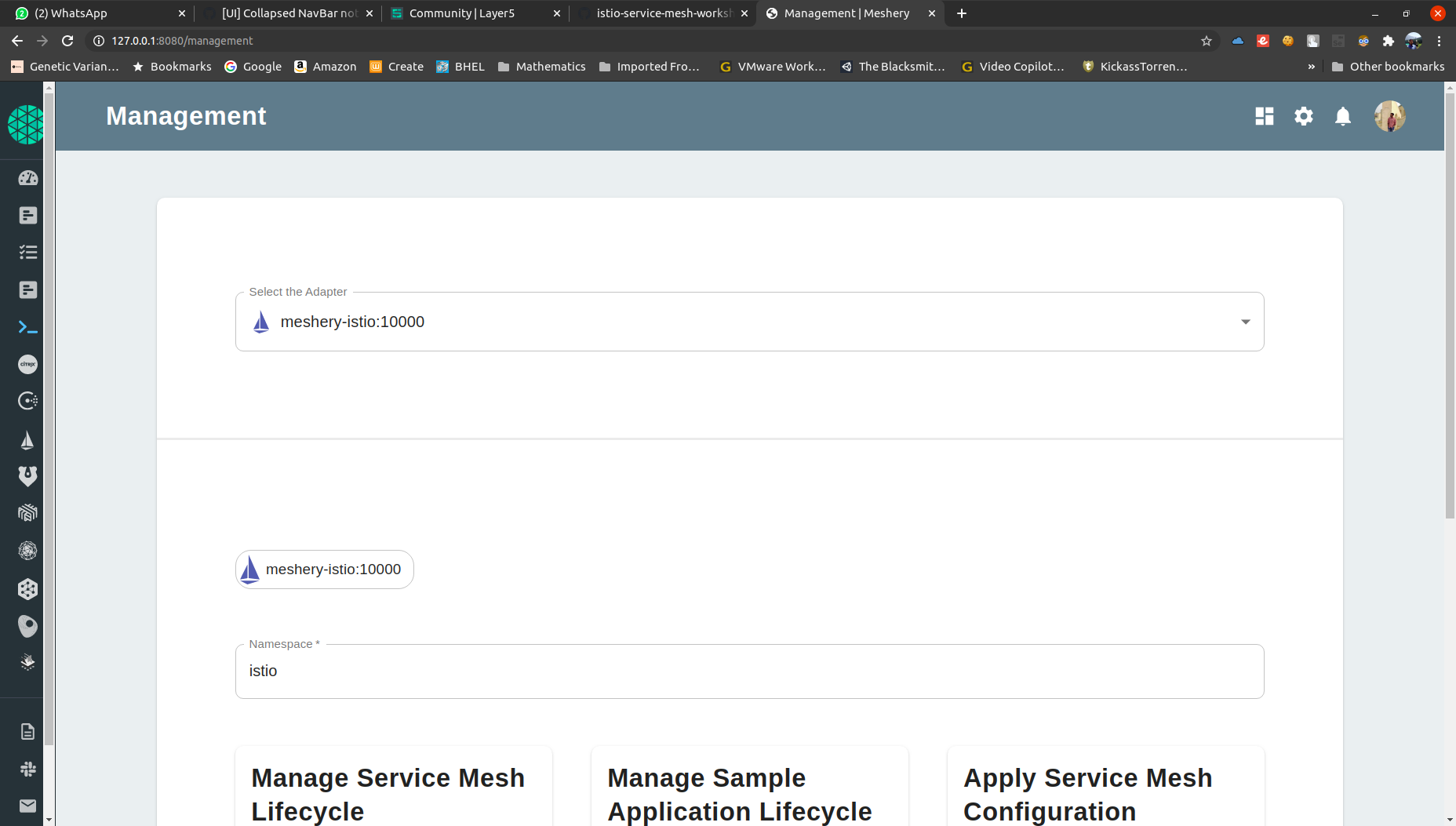Open the Slack community icon in the sidebar
1456x826 pixels.
pyautogui.click(x=27, y=769)
